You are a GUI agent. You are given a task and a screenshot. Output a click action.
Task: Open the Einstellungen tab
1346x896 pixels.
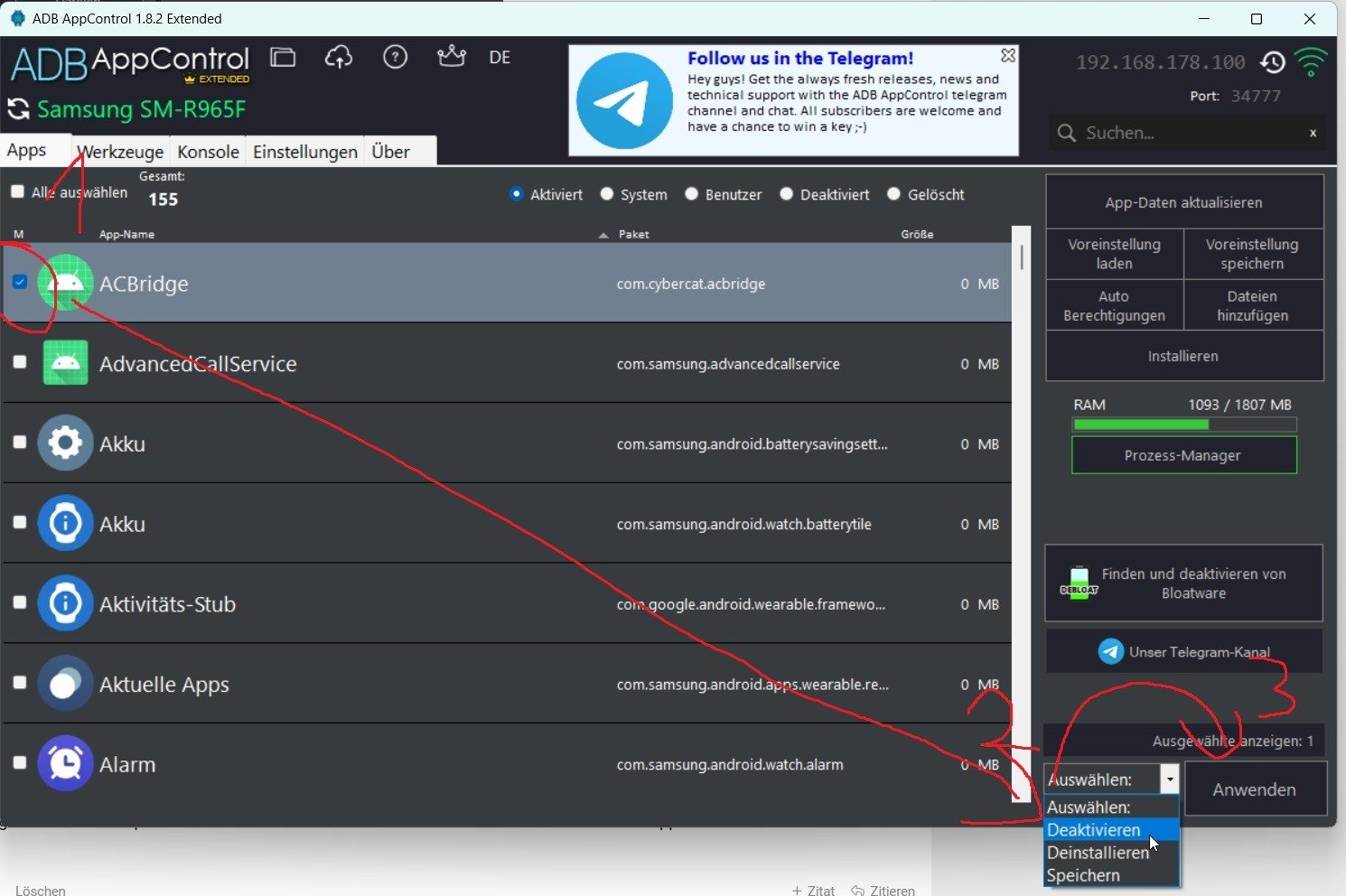(x=304, y=152)
